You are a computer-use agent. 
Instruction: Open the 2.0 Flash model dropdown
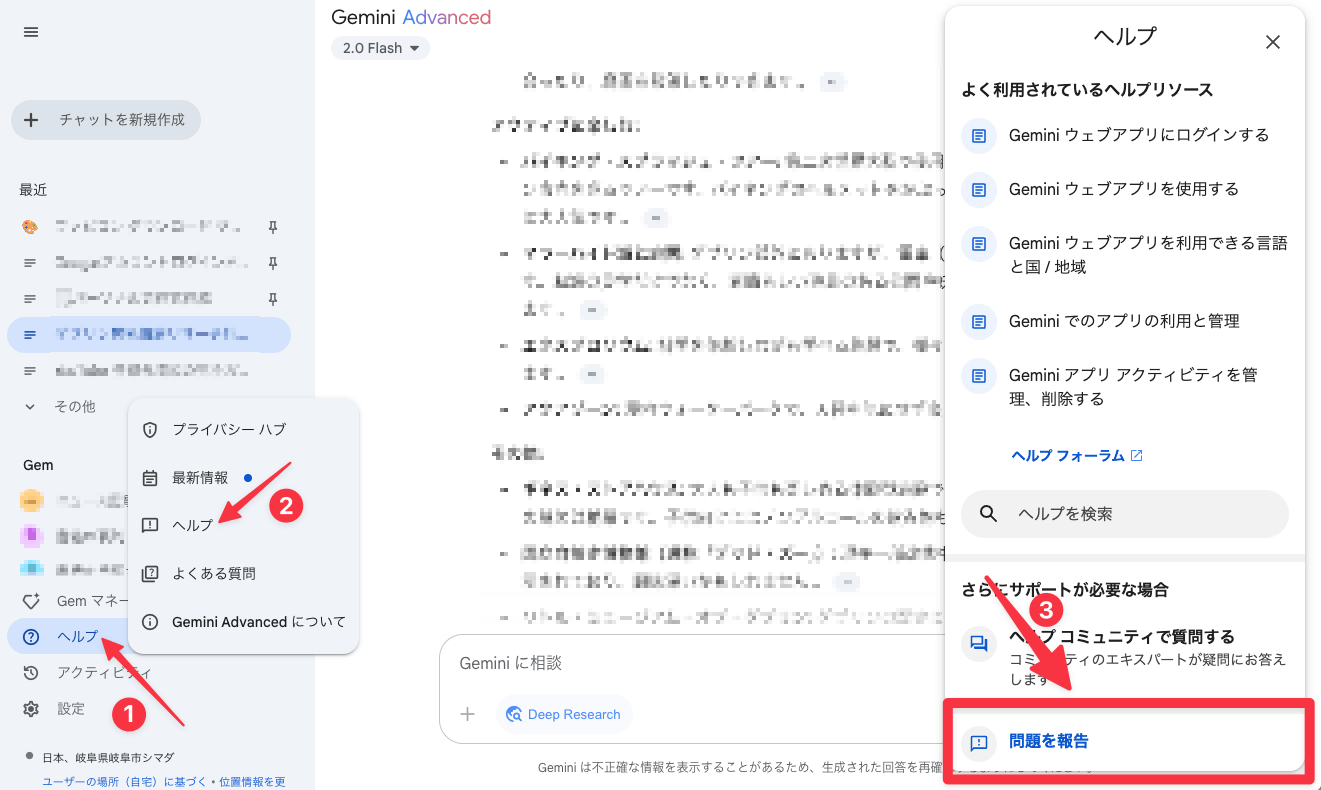[380, 48]
